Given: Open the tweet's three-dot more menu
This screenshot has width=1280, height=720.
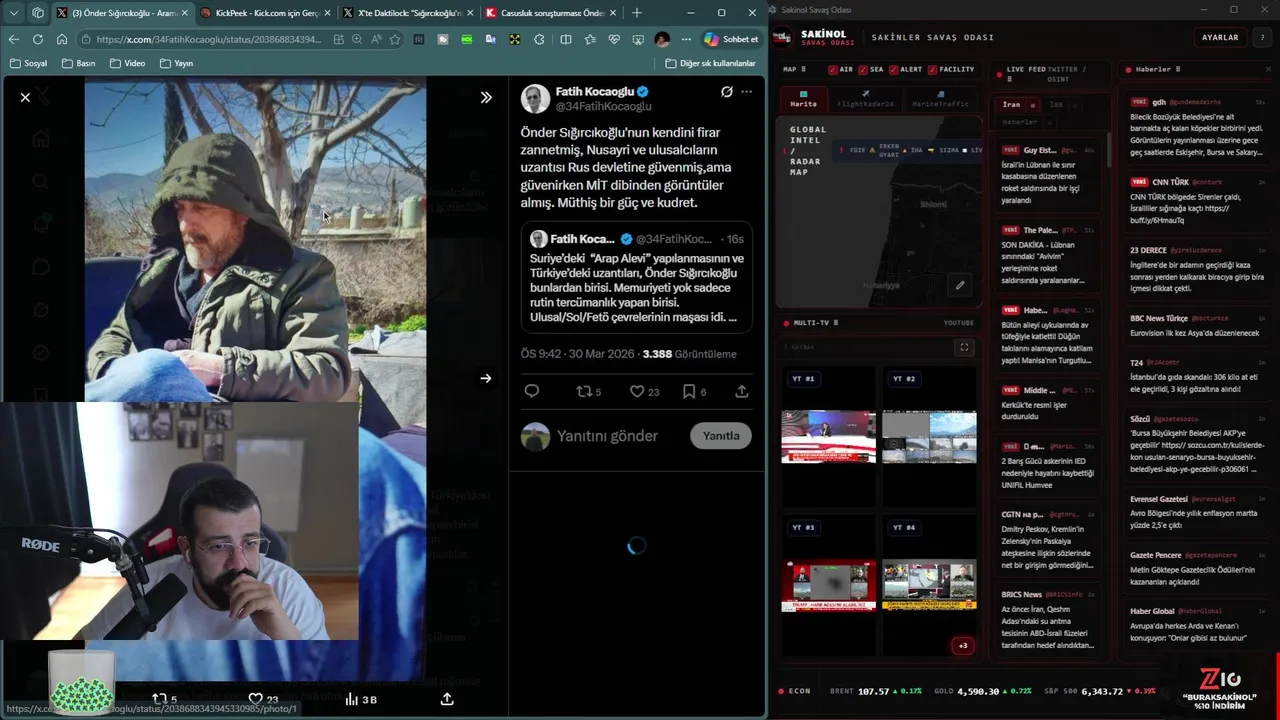Looking at the screenshot, I should click(x=746, y=92).
